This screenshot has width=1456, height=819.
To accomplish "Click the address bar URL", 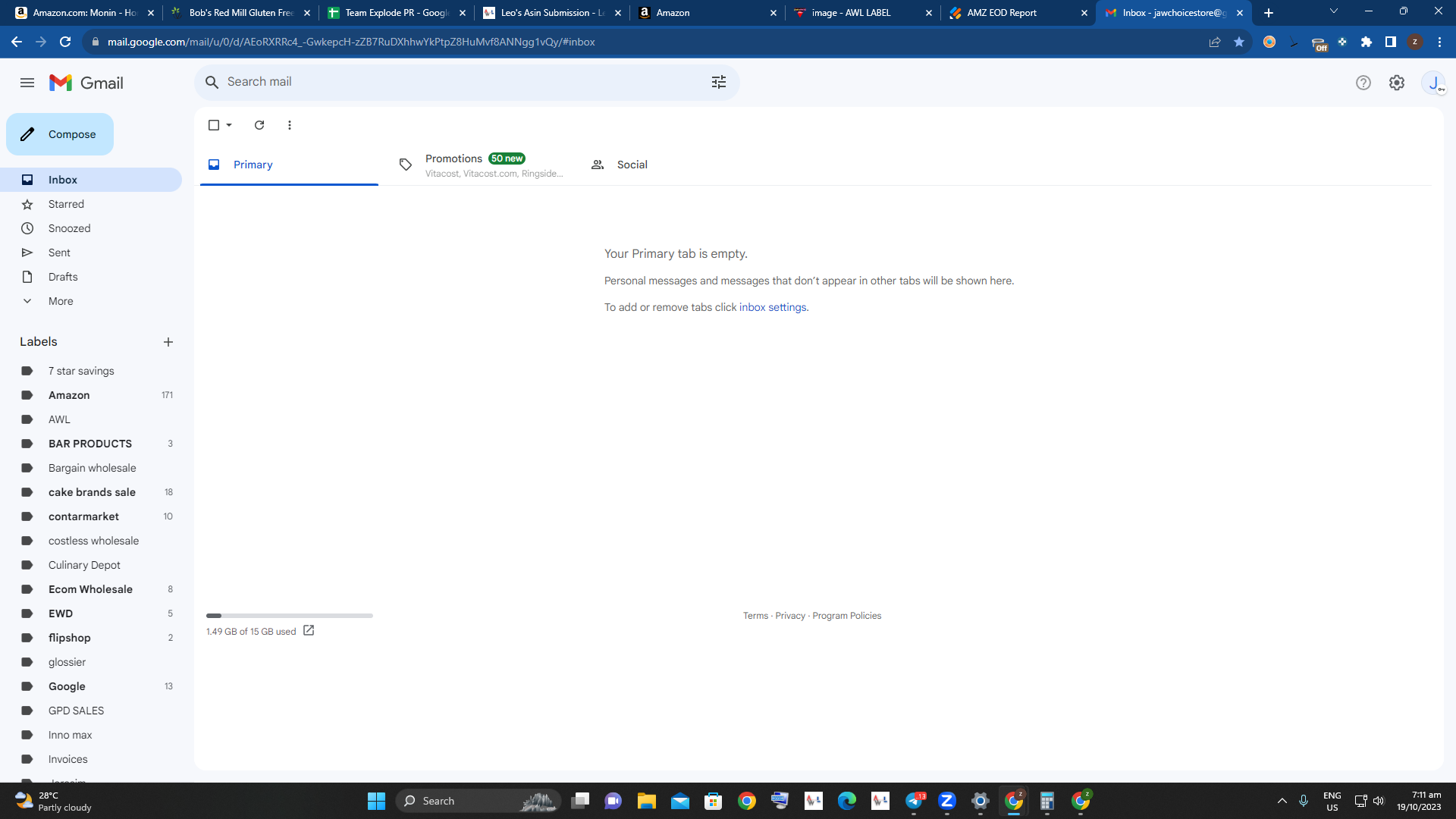I will point(351,42).
